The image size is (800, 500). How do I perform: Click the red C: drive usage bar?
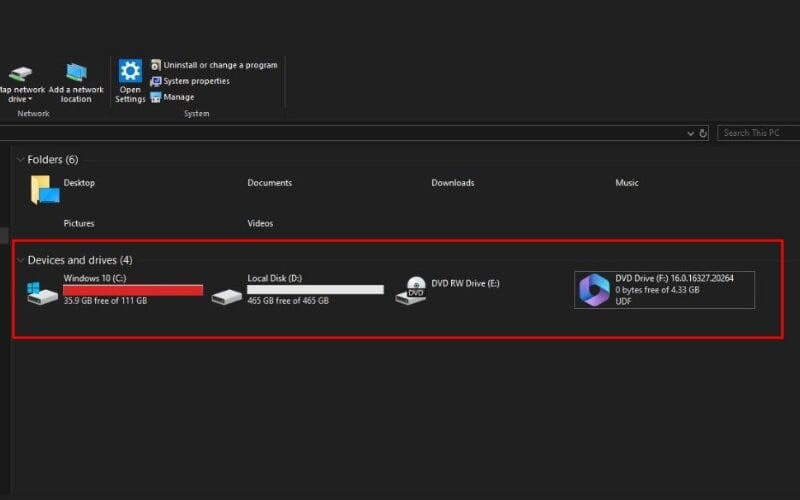coord(133,290)
